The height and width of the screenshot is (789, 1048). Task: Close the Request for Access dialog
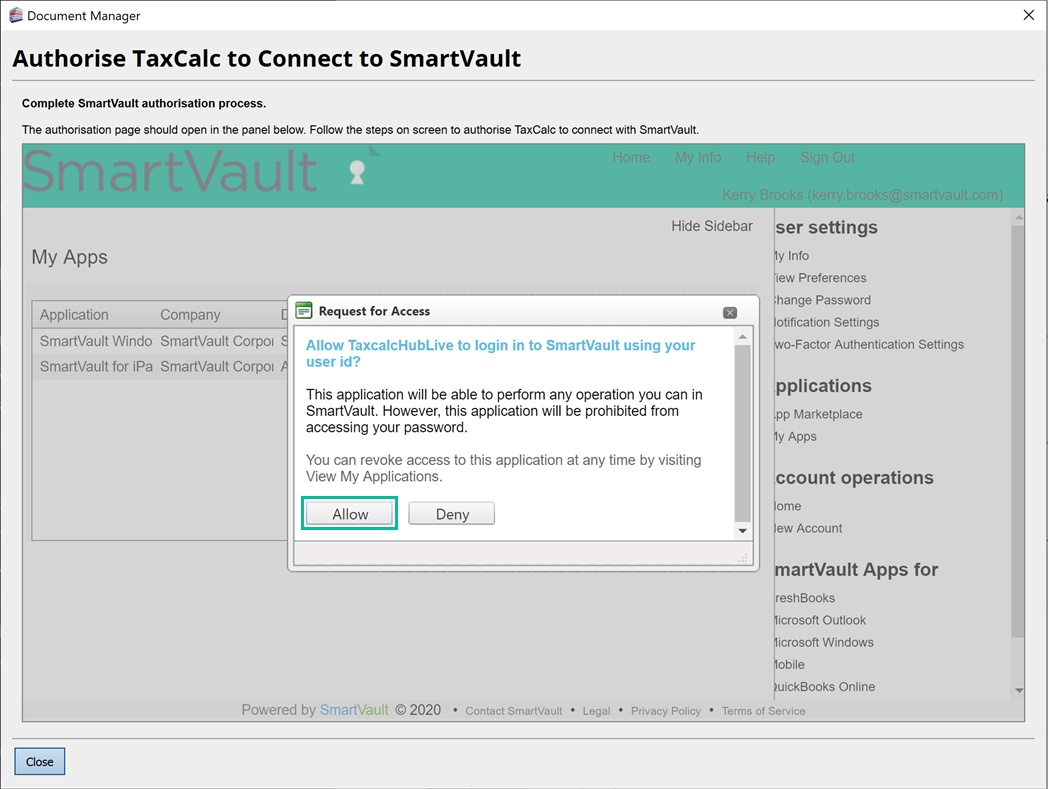point(730,312)
